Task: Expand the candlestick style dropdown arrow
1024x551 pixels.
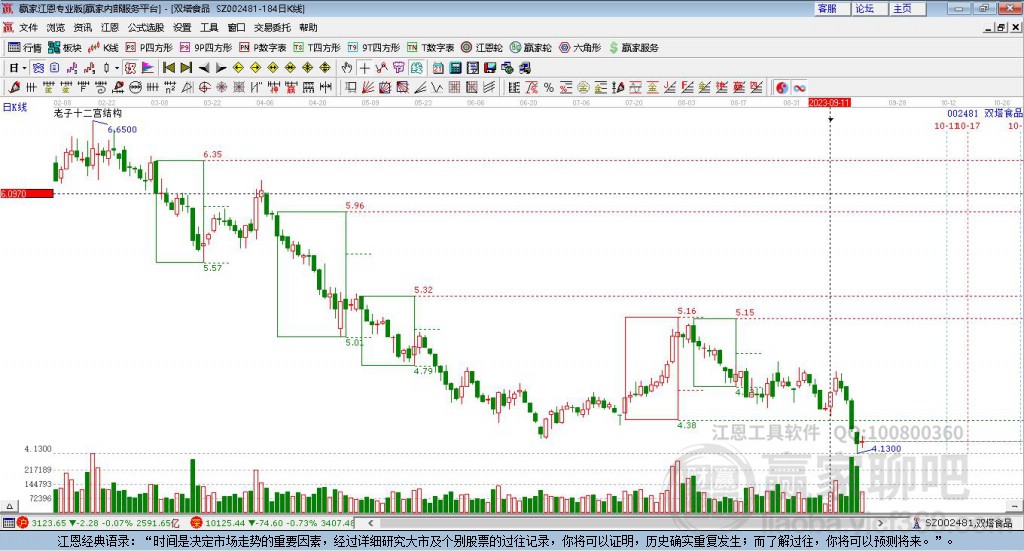Action: 117,68
